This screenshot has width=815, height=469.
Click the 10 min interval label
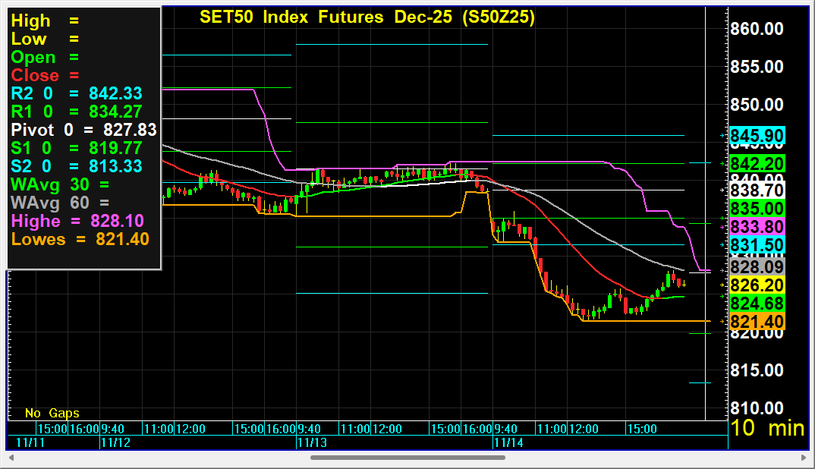pyautogui.click(x=766, y=428)
